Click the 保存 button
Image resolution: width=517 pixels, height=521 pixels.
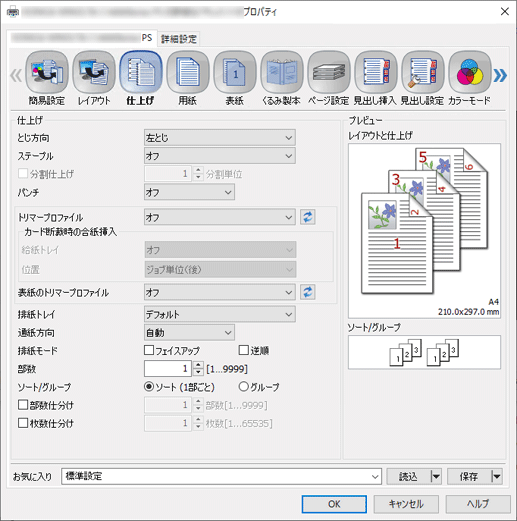[x=469, y=476]
